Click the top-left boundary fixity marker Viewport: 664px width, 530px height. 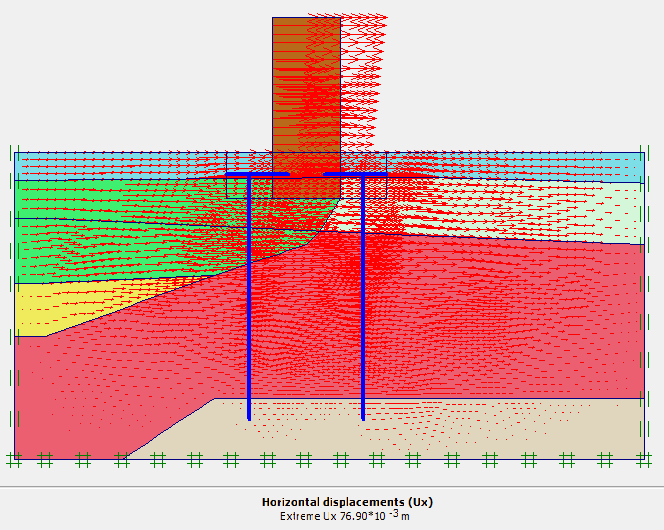[x=12, y=153]
